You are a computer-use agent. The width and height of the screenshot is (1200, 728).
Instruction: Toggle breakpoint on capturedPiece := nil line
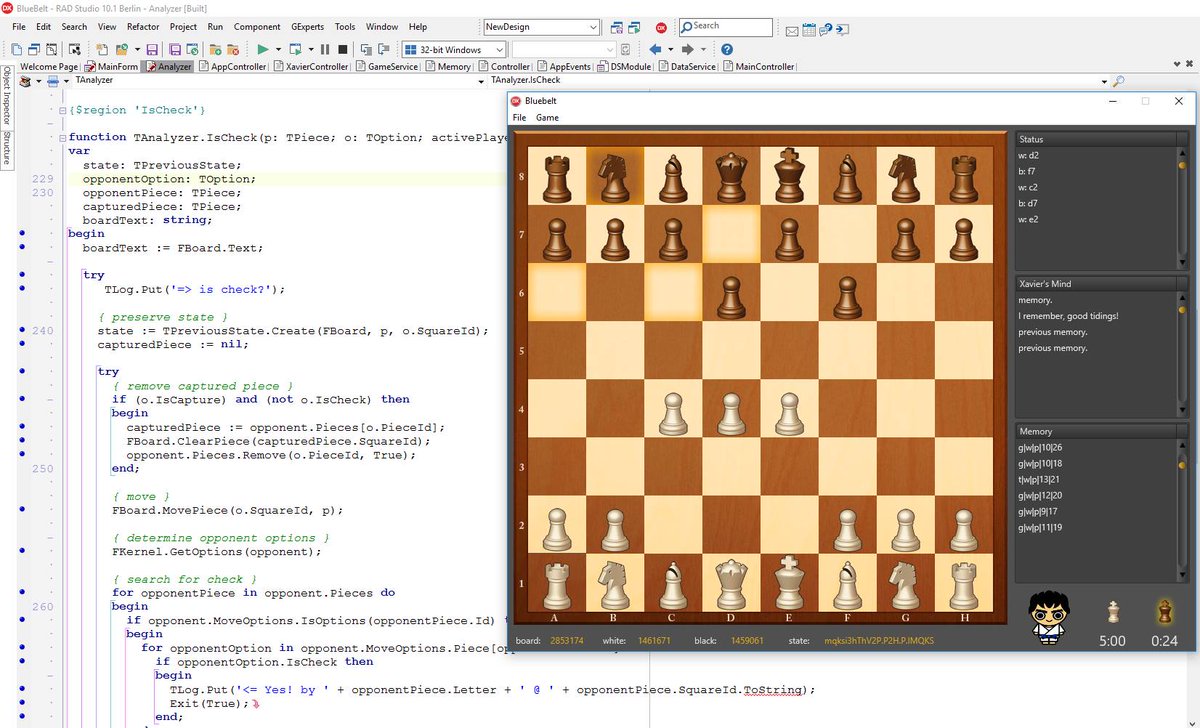pos(24,344)
